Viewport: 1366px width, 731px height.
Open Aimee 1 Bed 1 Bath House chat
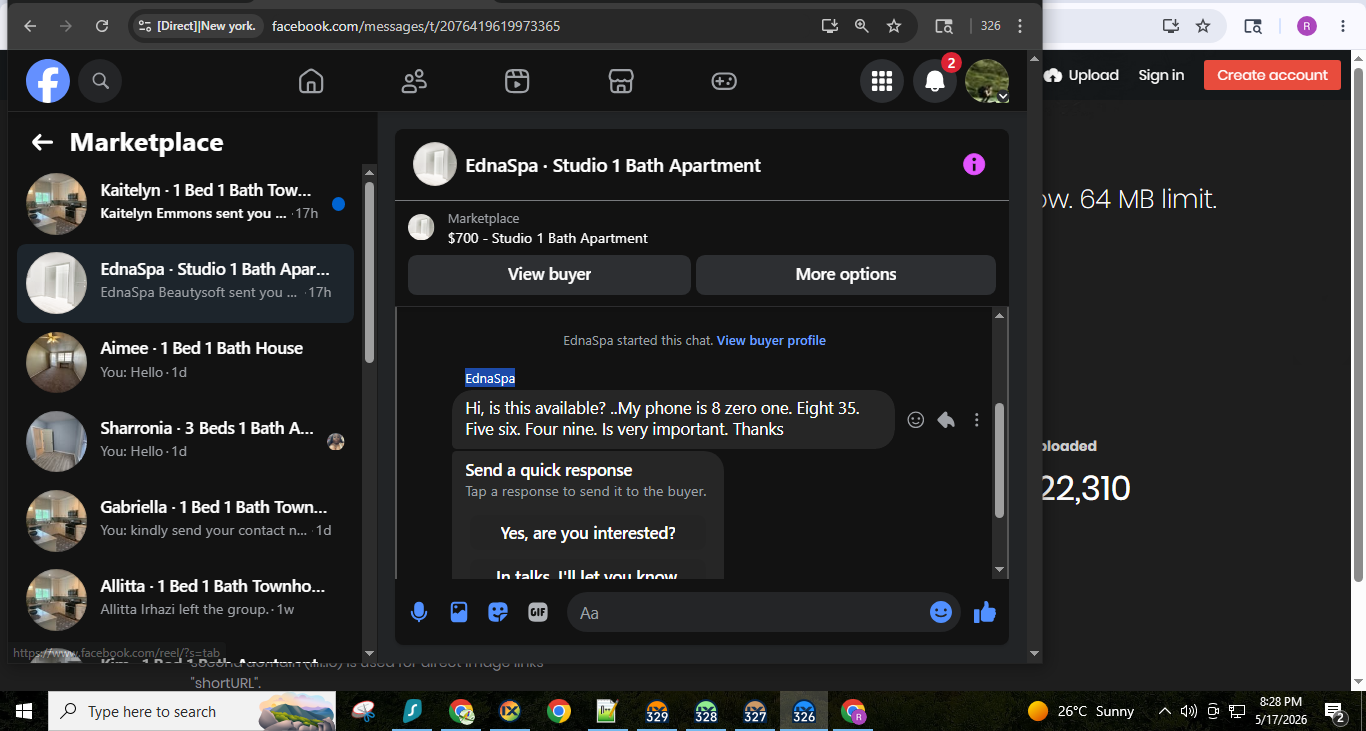(185, 360)
